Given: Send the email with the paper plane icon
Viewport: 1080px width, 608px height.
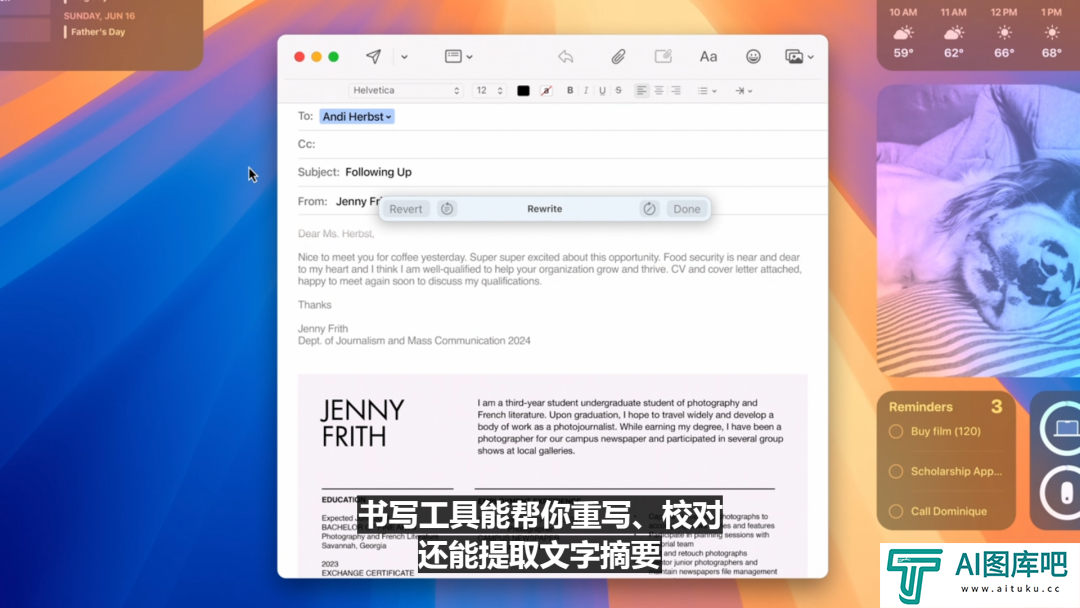Looking at the screenshot, I should coord(373,57).
